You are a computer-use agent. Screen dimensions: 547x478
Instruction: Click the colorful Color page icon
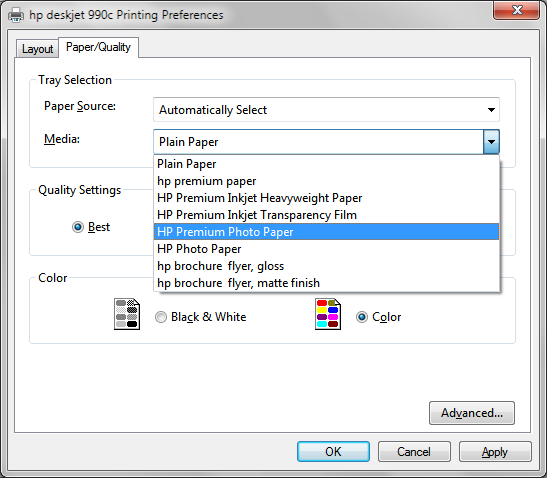pos(328,314)
